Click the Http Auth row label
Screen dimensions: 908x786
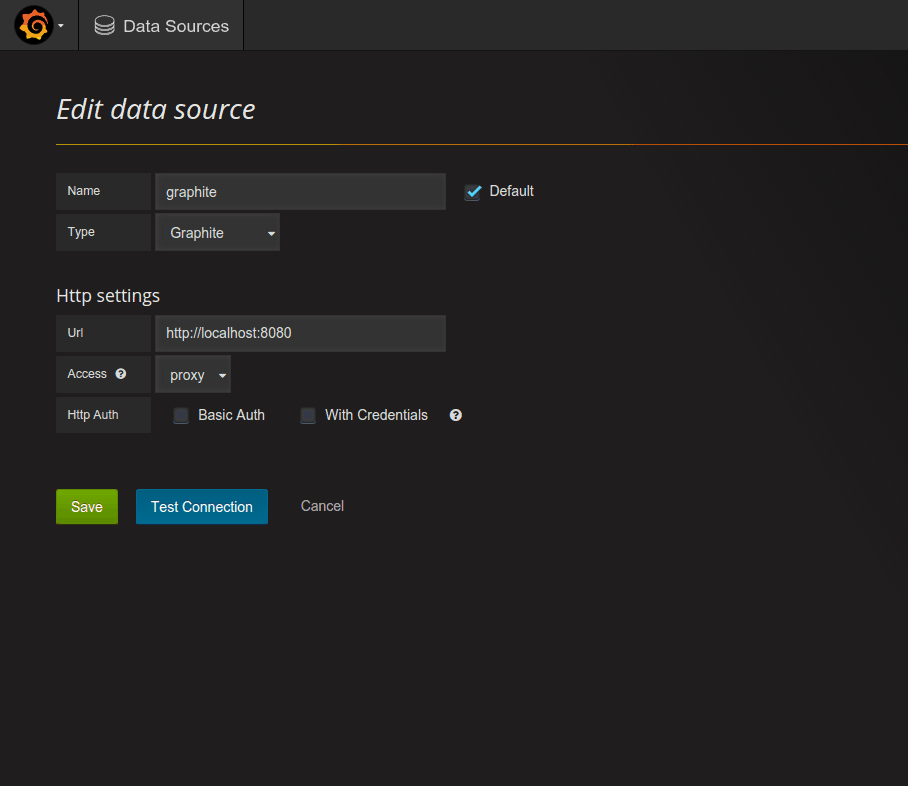coord(93,415)
